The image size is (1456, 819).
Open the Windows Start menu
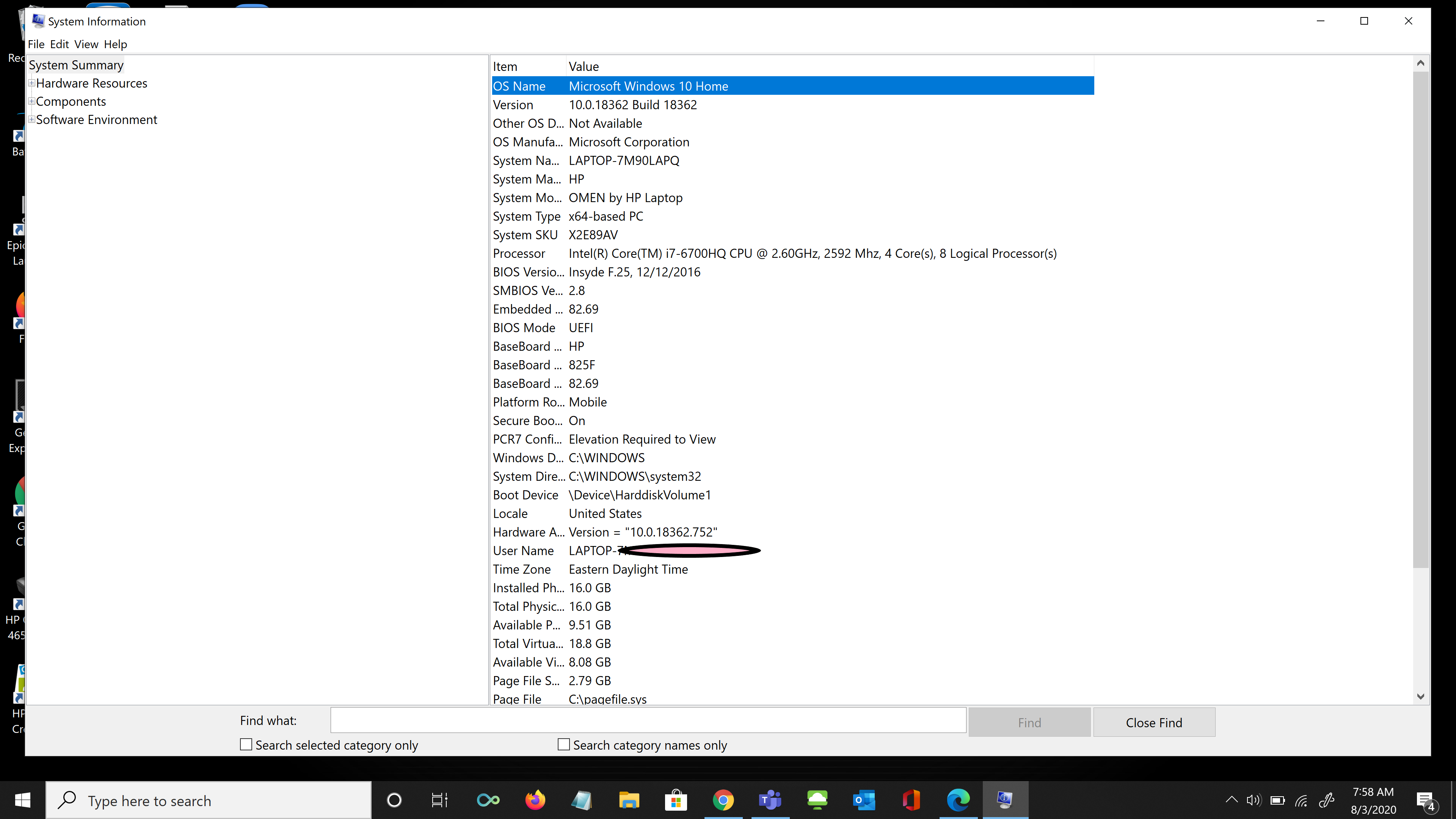click(x=23, y=800)
